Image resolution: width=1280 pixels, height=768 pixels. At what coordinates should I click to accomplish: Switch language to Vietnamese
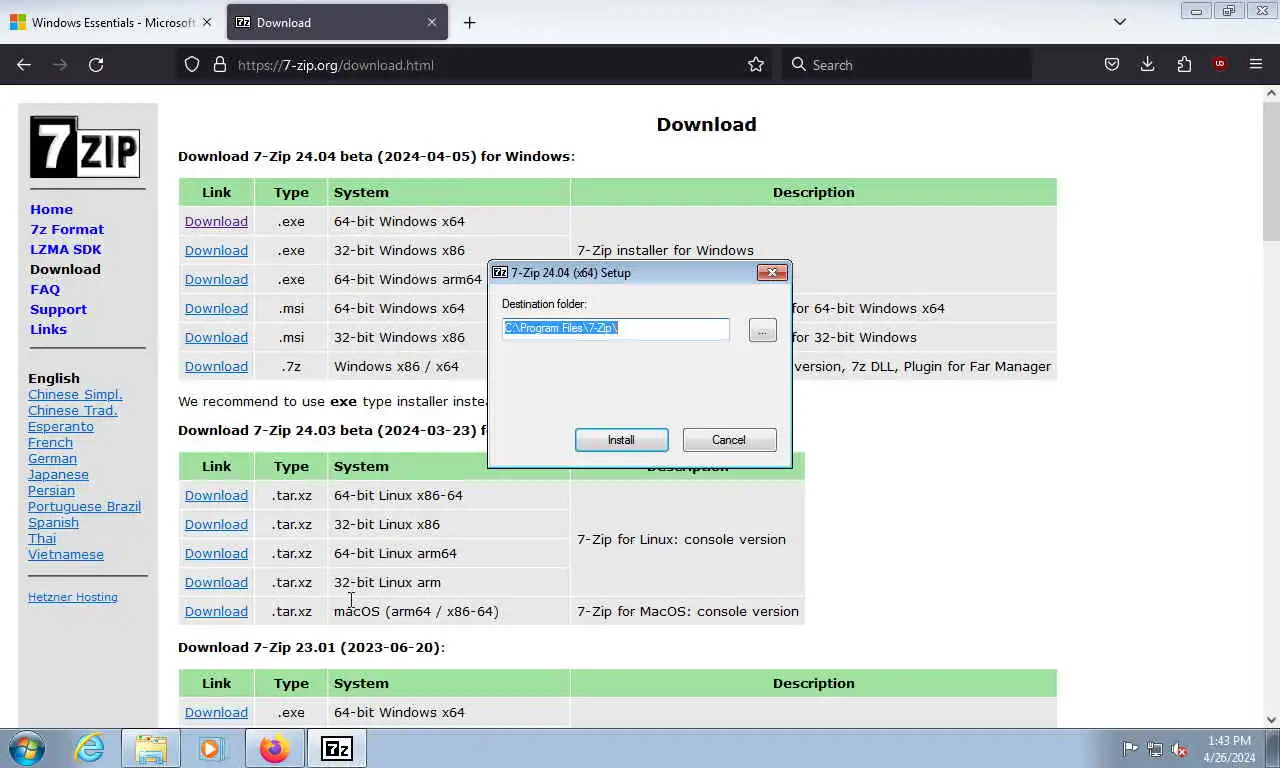point(66,554)
